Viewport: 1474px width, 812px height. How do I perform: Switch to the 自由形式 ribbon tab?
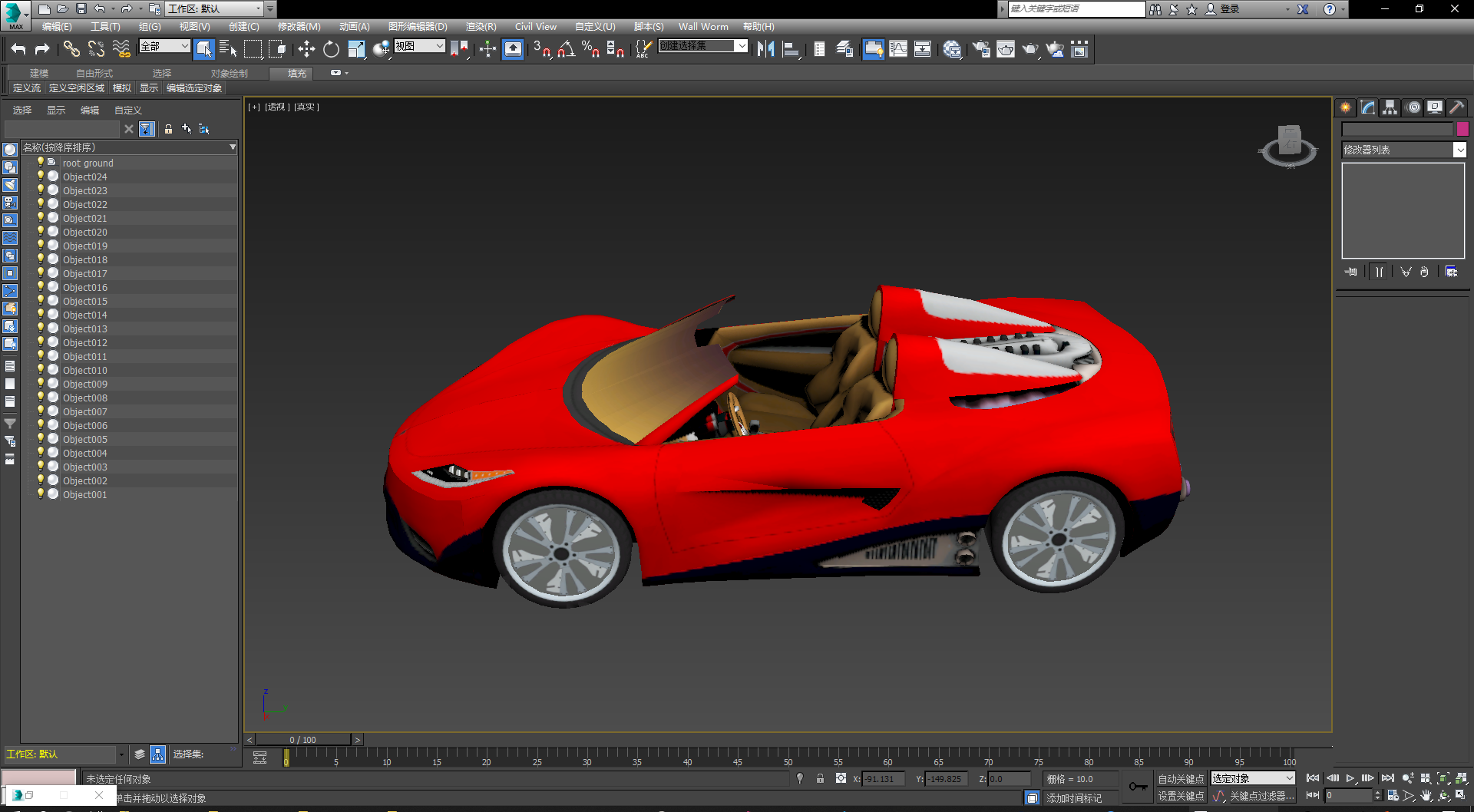94,74
